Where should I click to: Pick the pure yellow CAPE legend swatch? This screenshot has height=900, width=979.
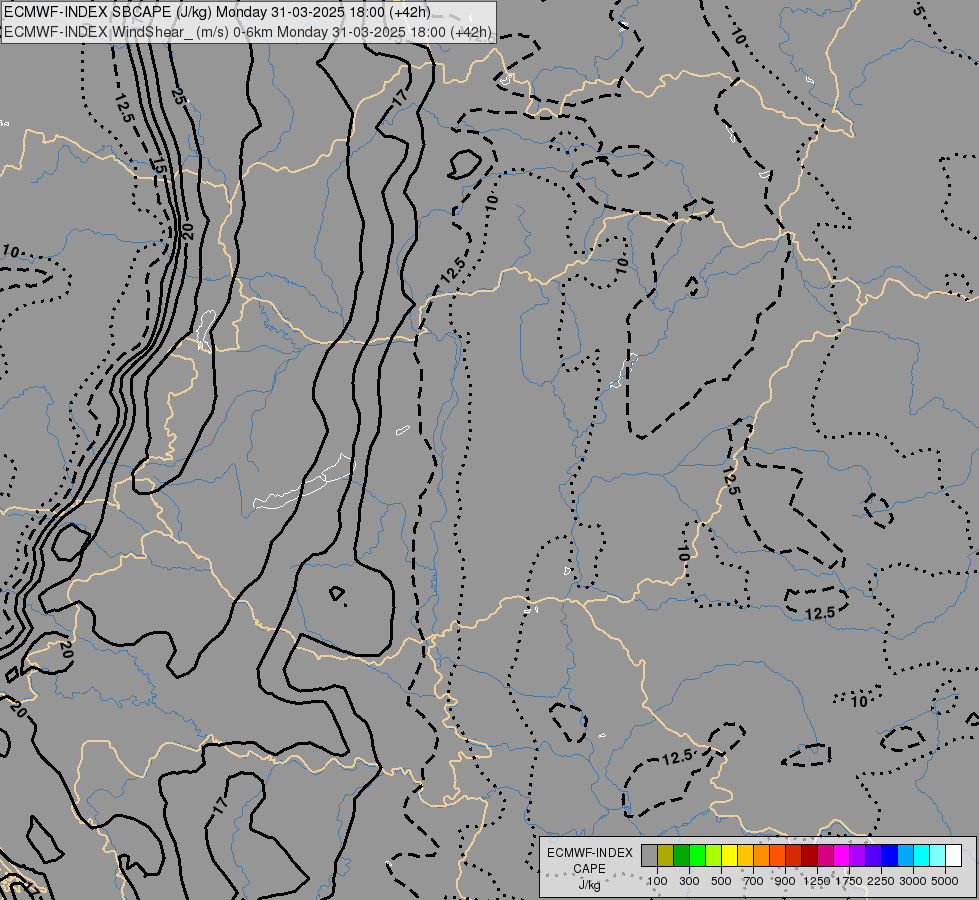(x=729, y=855)
